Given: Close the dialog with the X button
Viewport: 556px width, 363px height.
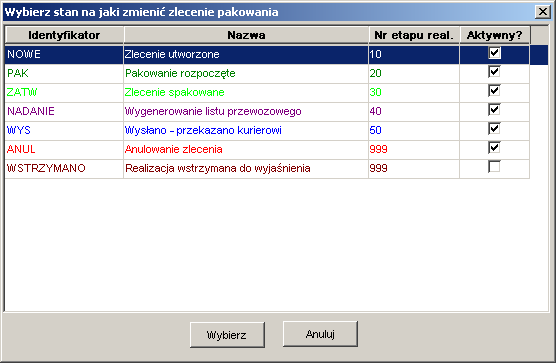Looking at the screenshot, I should 543,12.
